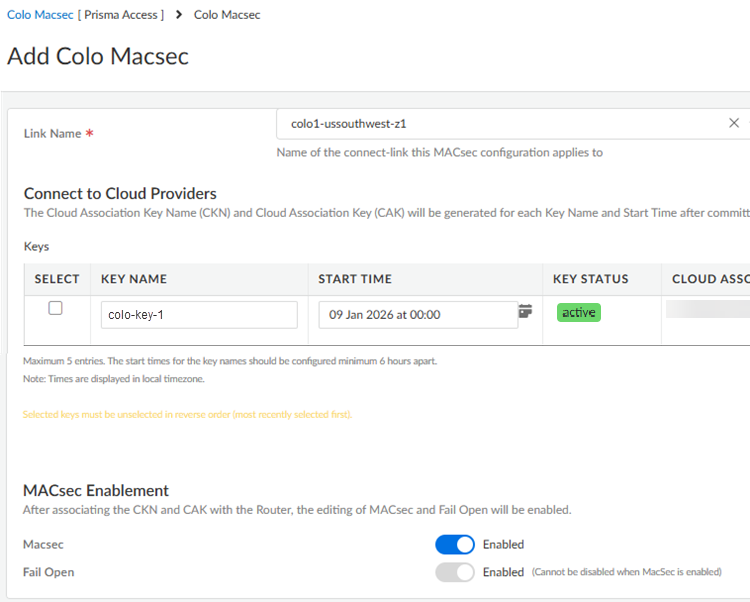Screen dimensions: 750x602
Task: Open the Link Name dropdown
Action: coord(500,124)
